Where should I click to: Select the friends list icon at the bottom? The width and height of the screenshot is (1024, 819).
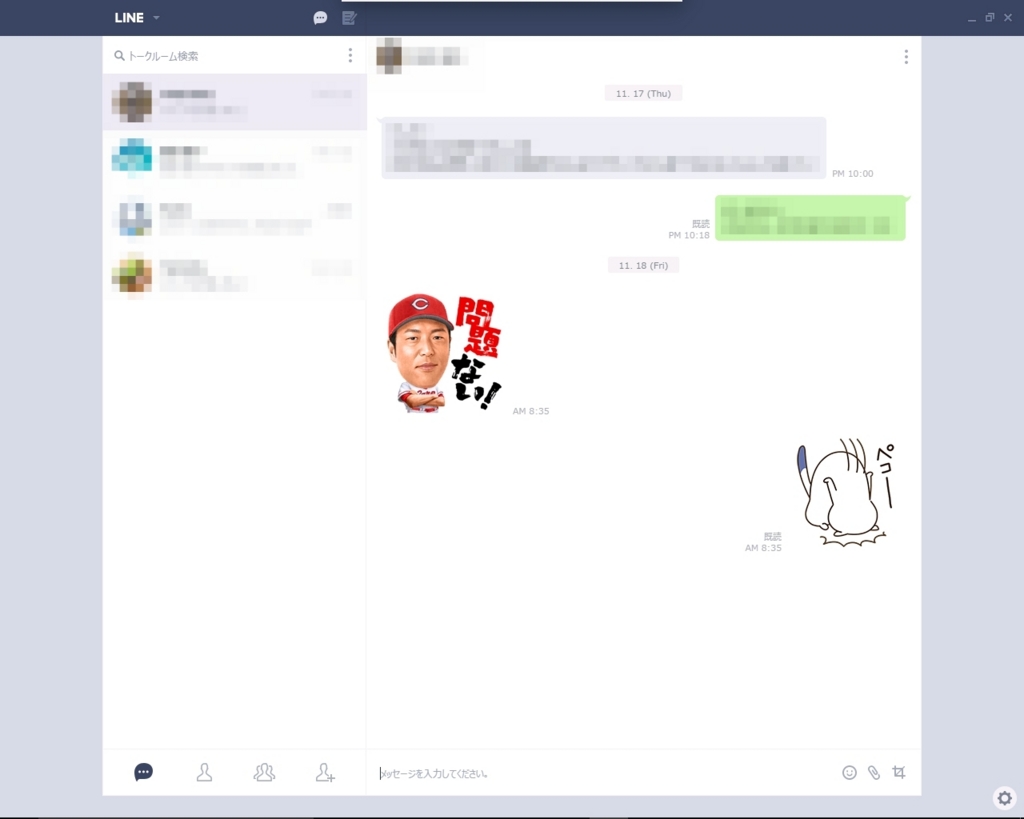point(204,771)
